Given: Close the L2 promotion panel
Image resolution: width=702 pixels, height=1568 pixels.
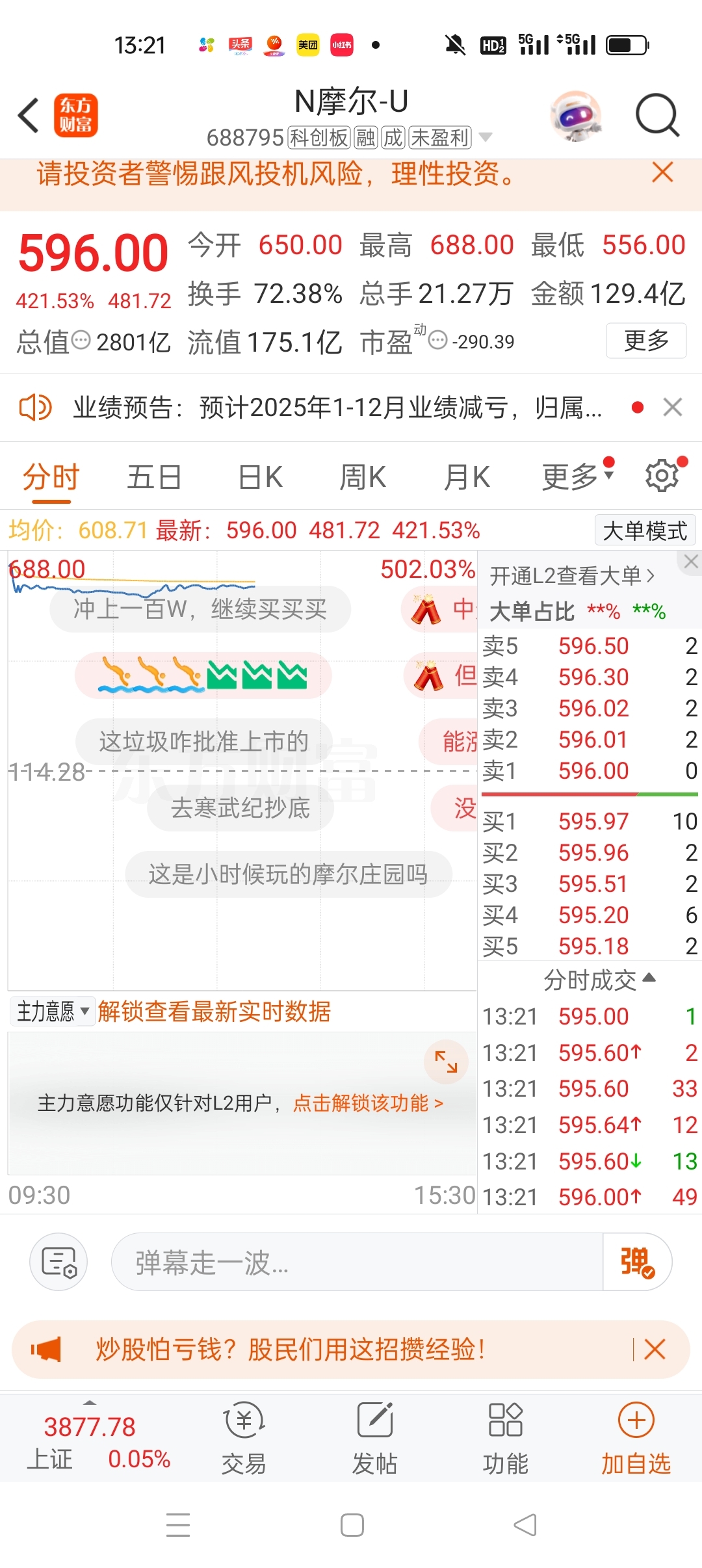Looking at the screenshot, I should pos(691,562).
